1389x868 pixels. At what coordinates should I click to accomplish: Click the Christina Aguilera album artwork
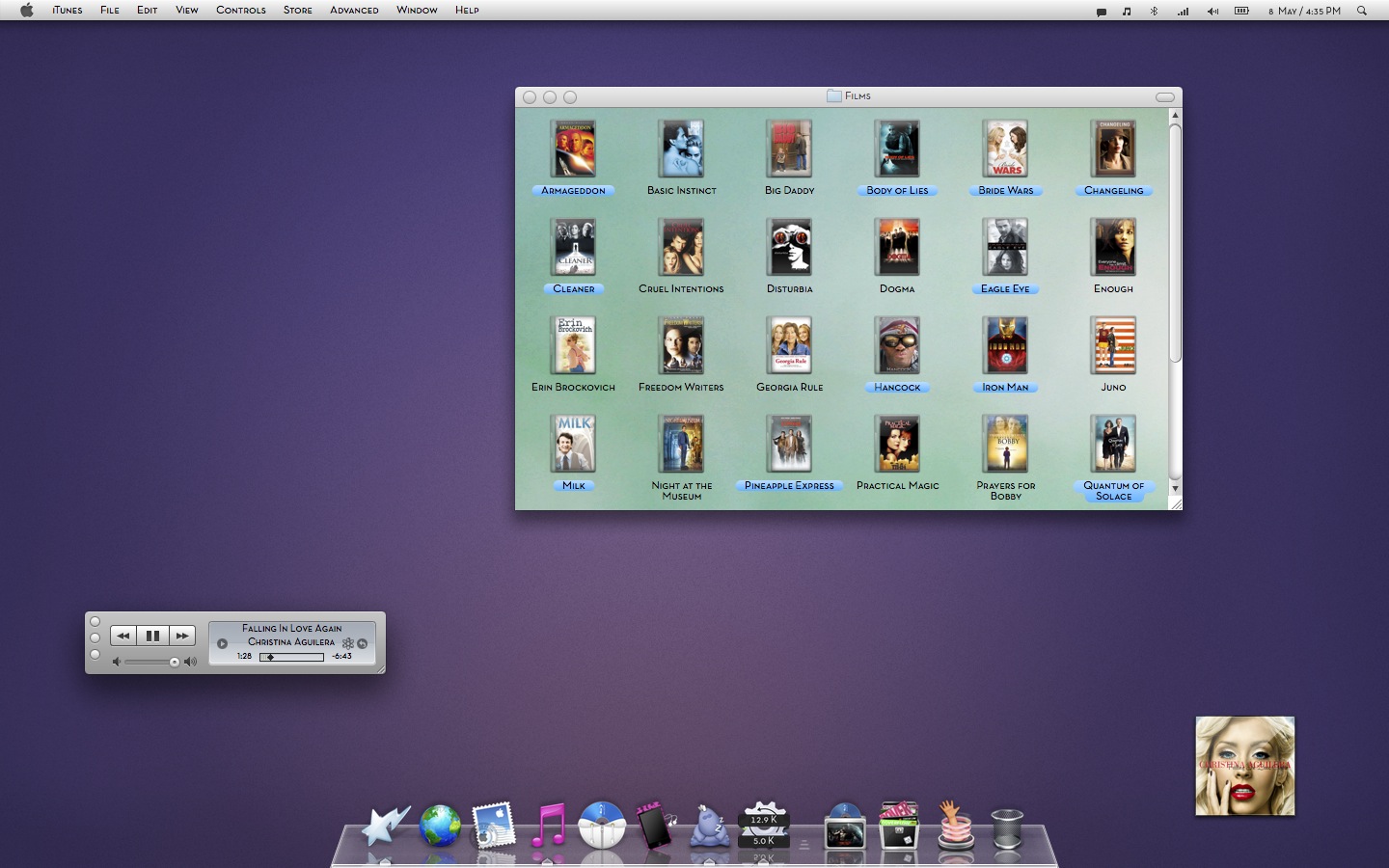click(x=1245, y=766)
